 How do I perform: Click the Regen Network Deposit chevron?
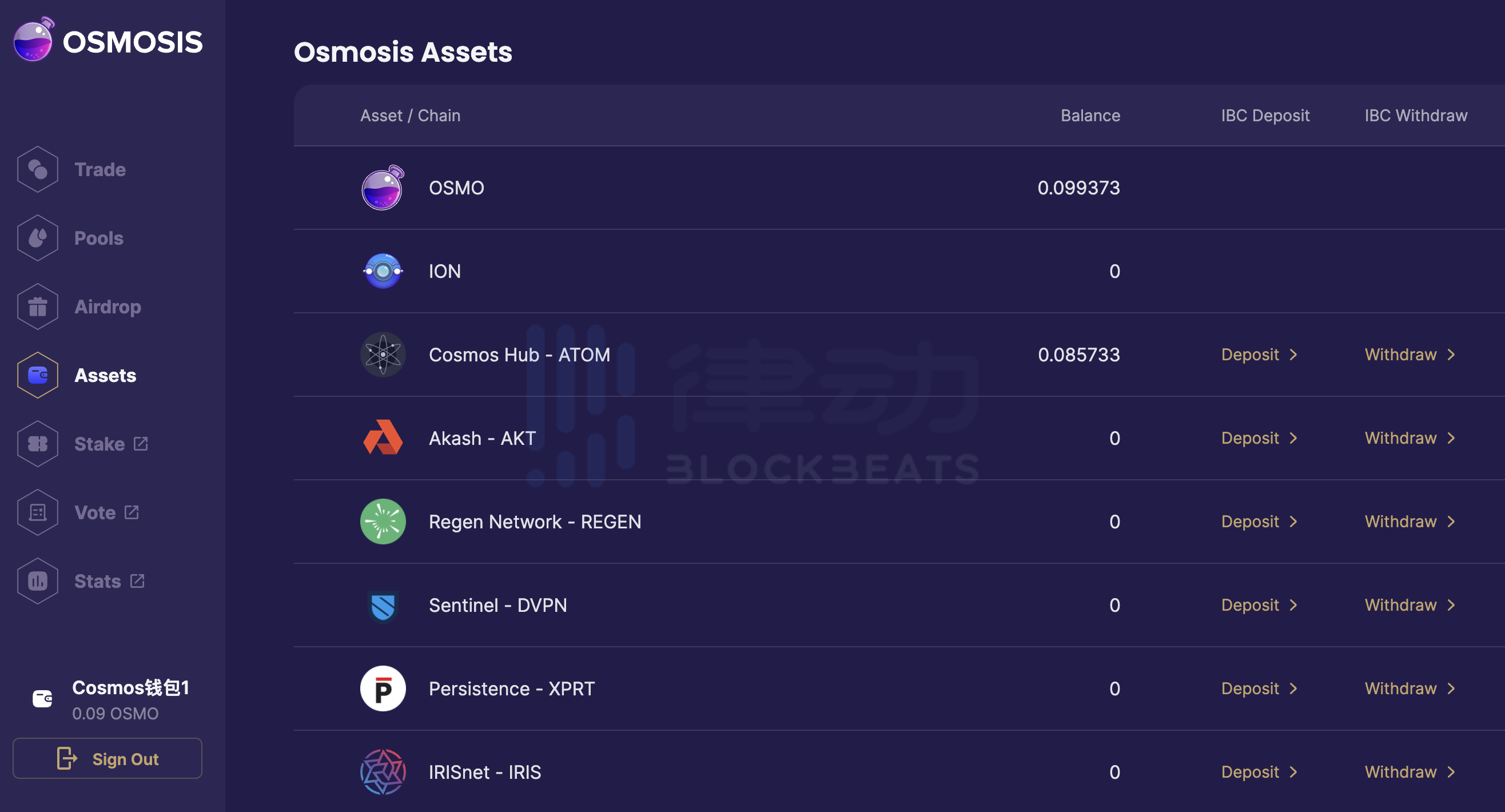click(x=1293, y=522)
